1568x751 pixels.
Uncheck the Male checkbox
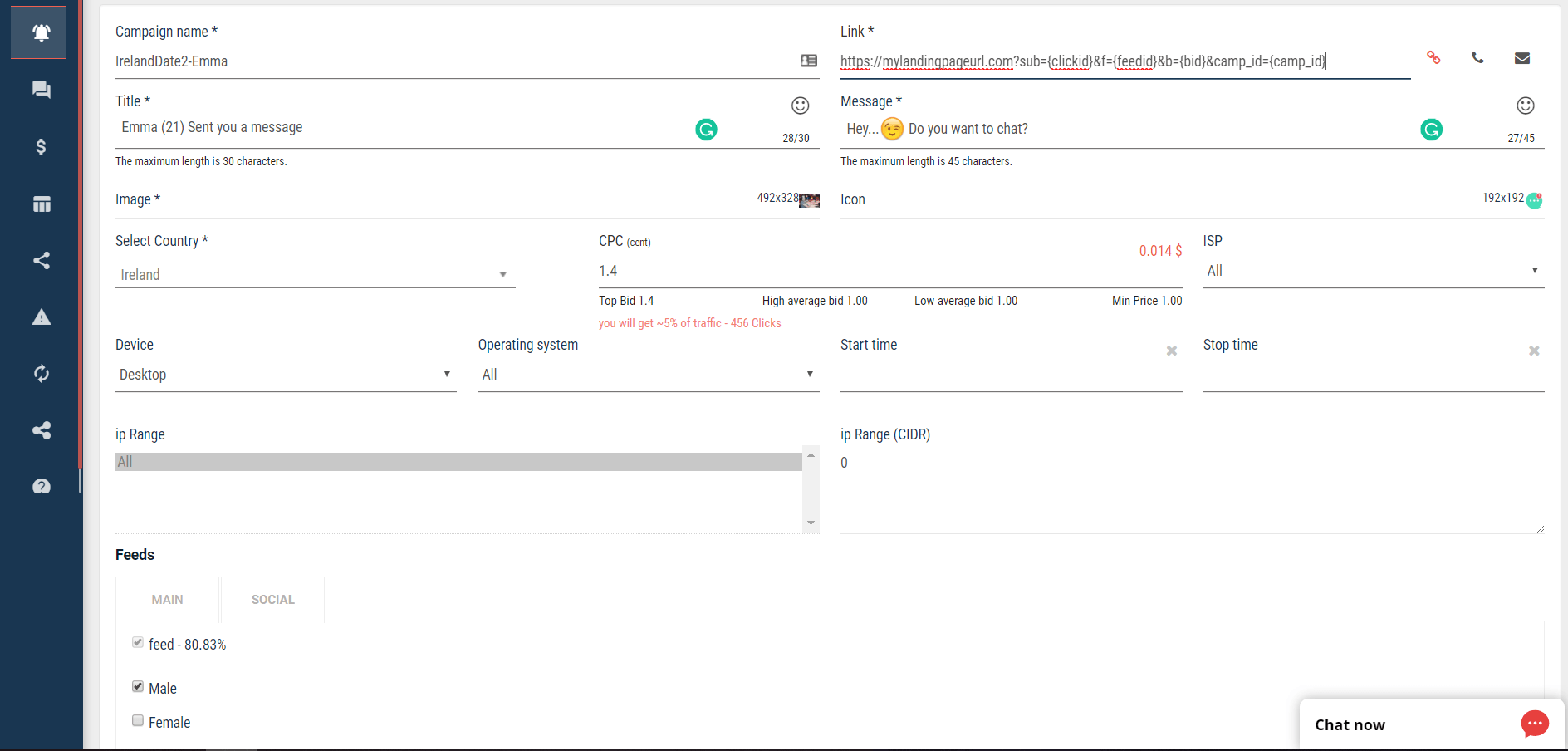(x=138, y=686)
